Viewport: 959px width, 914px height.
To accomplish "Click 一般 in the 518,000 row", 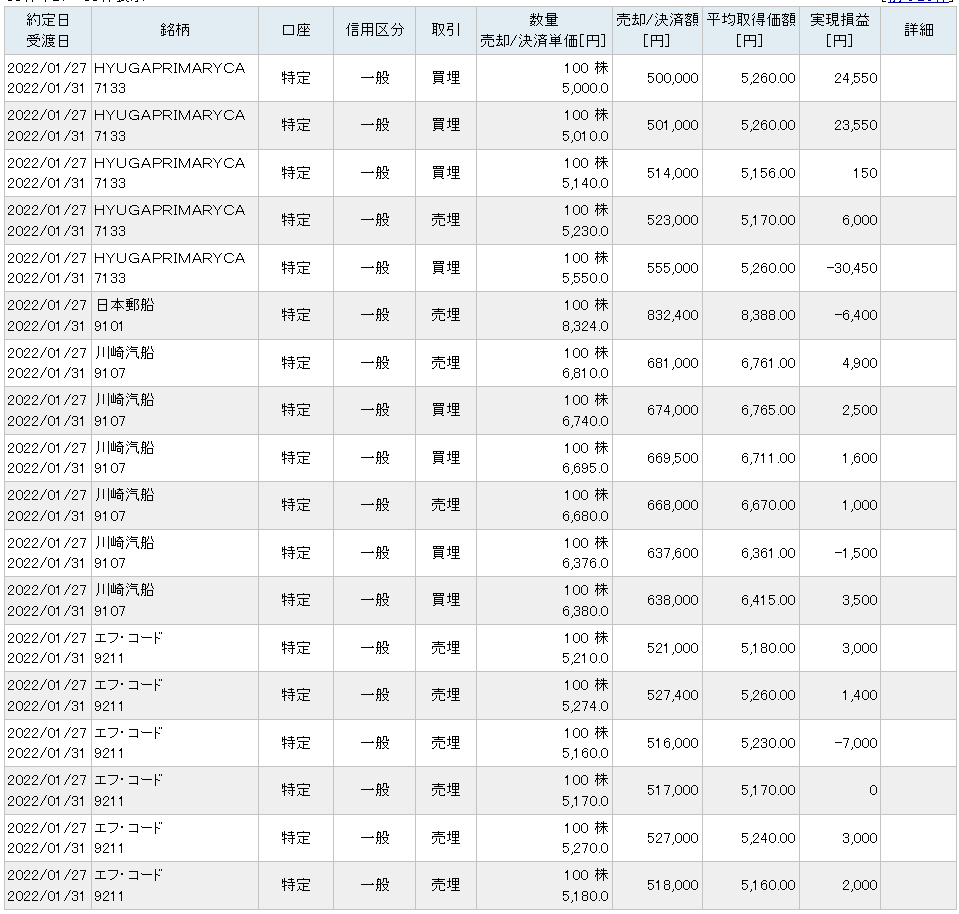I will point(374,885).
